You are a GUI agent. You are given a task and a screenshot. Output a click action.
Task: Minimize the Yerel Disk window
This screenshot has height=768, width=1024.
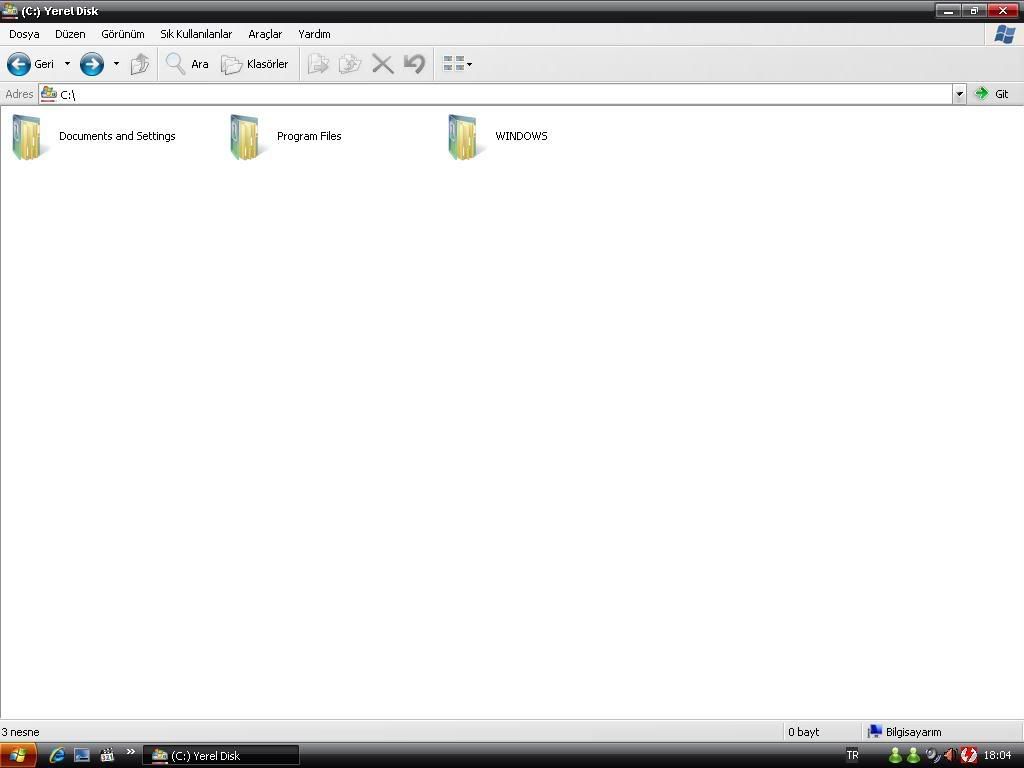pos(948,10)
